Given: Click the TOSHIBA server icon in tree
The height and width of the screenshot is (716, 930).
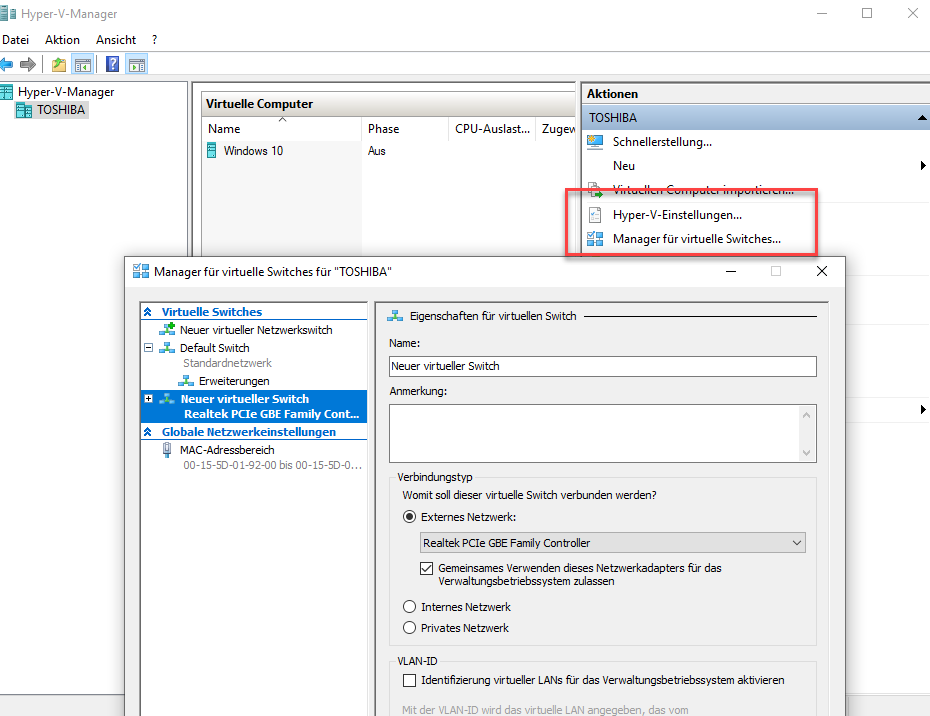Looking at the screenshot, I should pyautogui.click(x=24, y=110).
